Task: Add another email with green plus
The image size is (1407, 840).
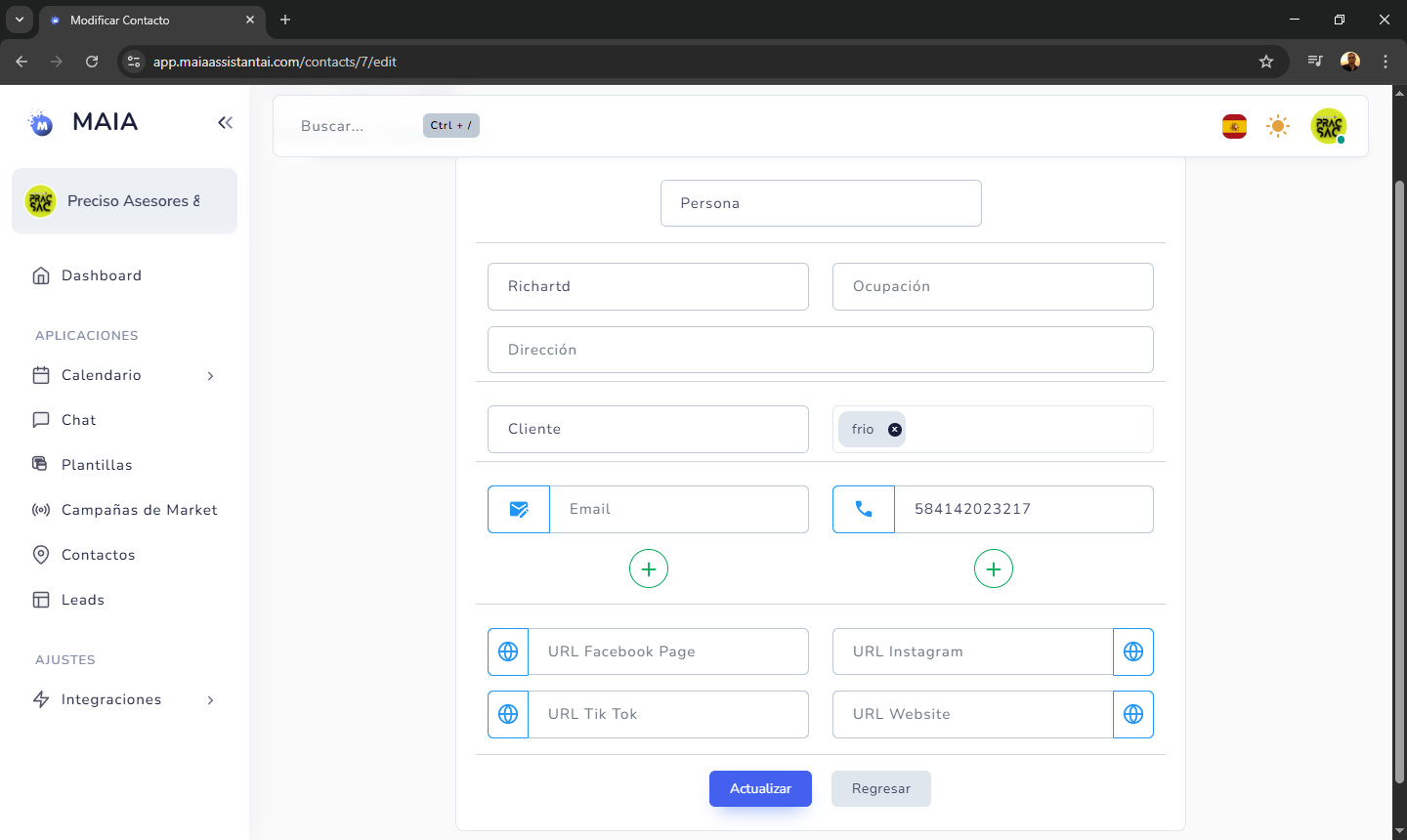Action: coord(649,568)
